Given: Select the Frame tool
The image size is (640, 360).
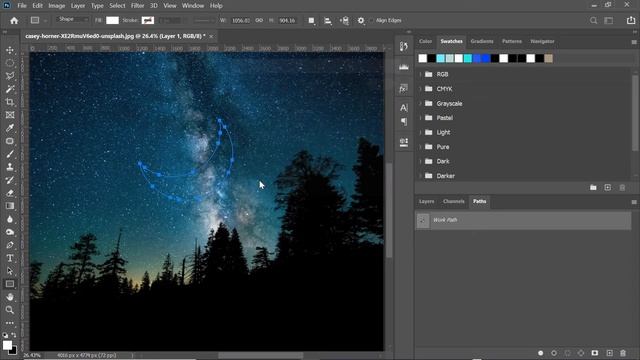Looking at the screenshot, I should [x=10, y=115].
